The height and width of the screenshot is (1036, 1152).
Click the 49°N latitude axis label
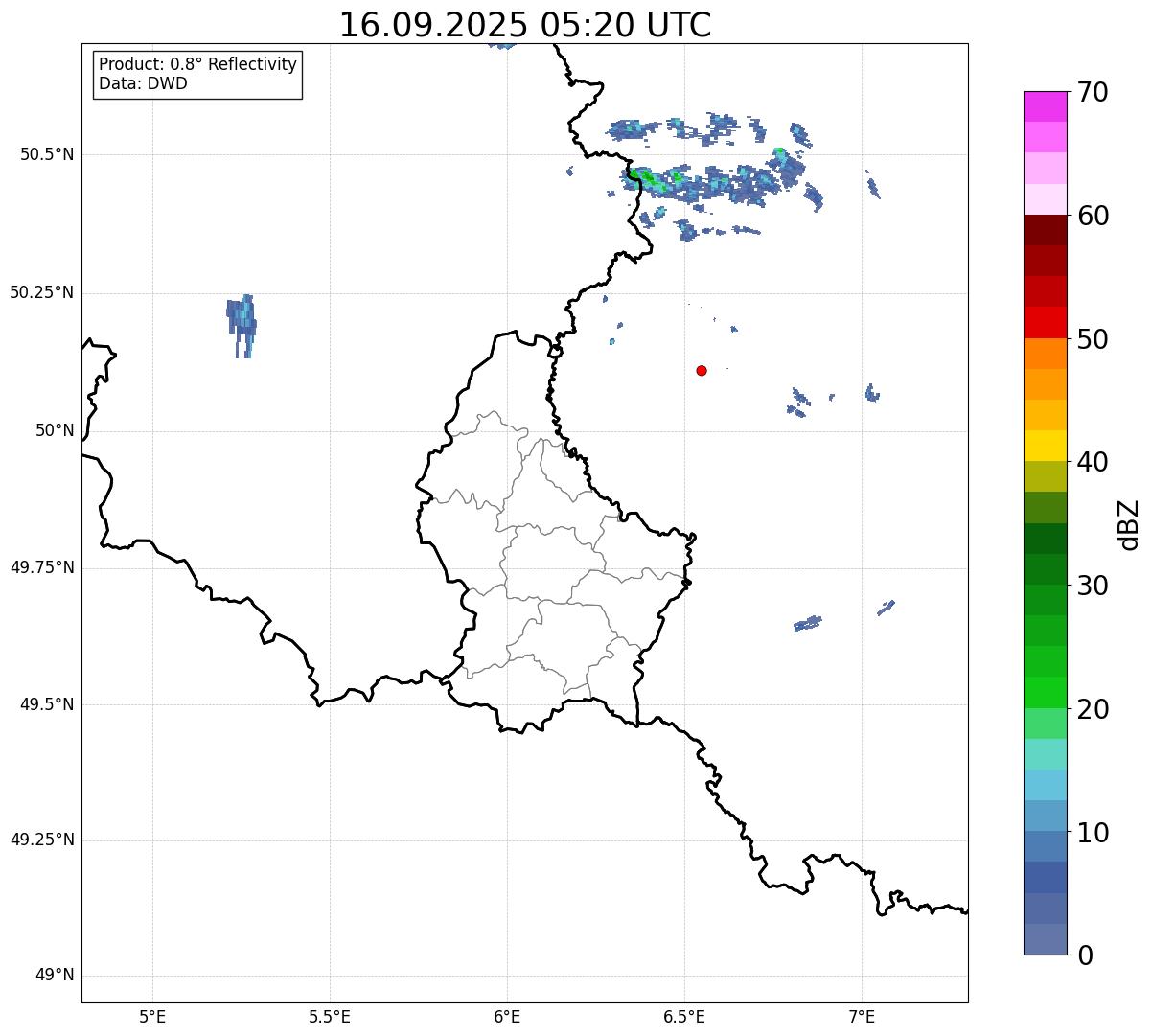pos(54,976)
